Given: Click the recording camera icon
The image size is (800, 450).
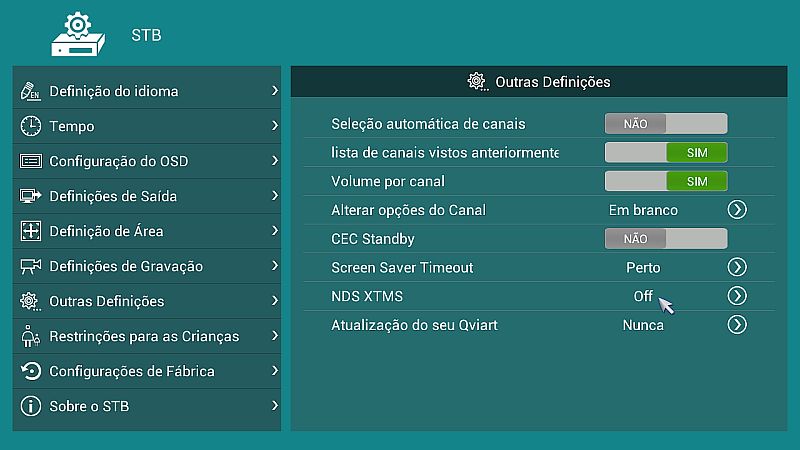Looking at the screenshot, I should pos(31,266).
